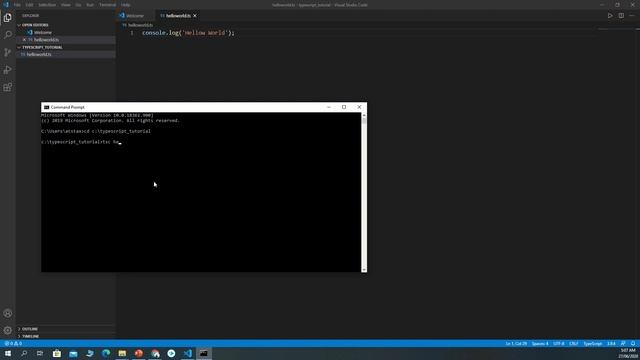Click the UTF-8 encoding in status bar
This screenshot has width=640, height=360.
558,344
